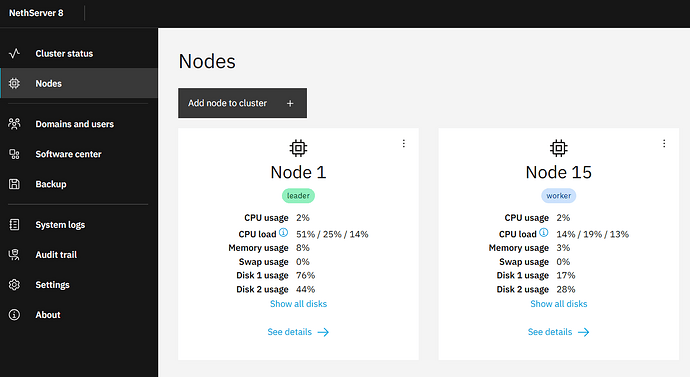Image resolution: width=690 pixels, height=377 pixels.
Task: Open the Backup section
Action: point(79,184)
